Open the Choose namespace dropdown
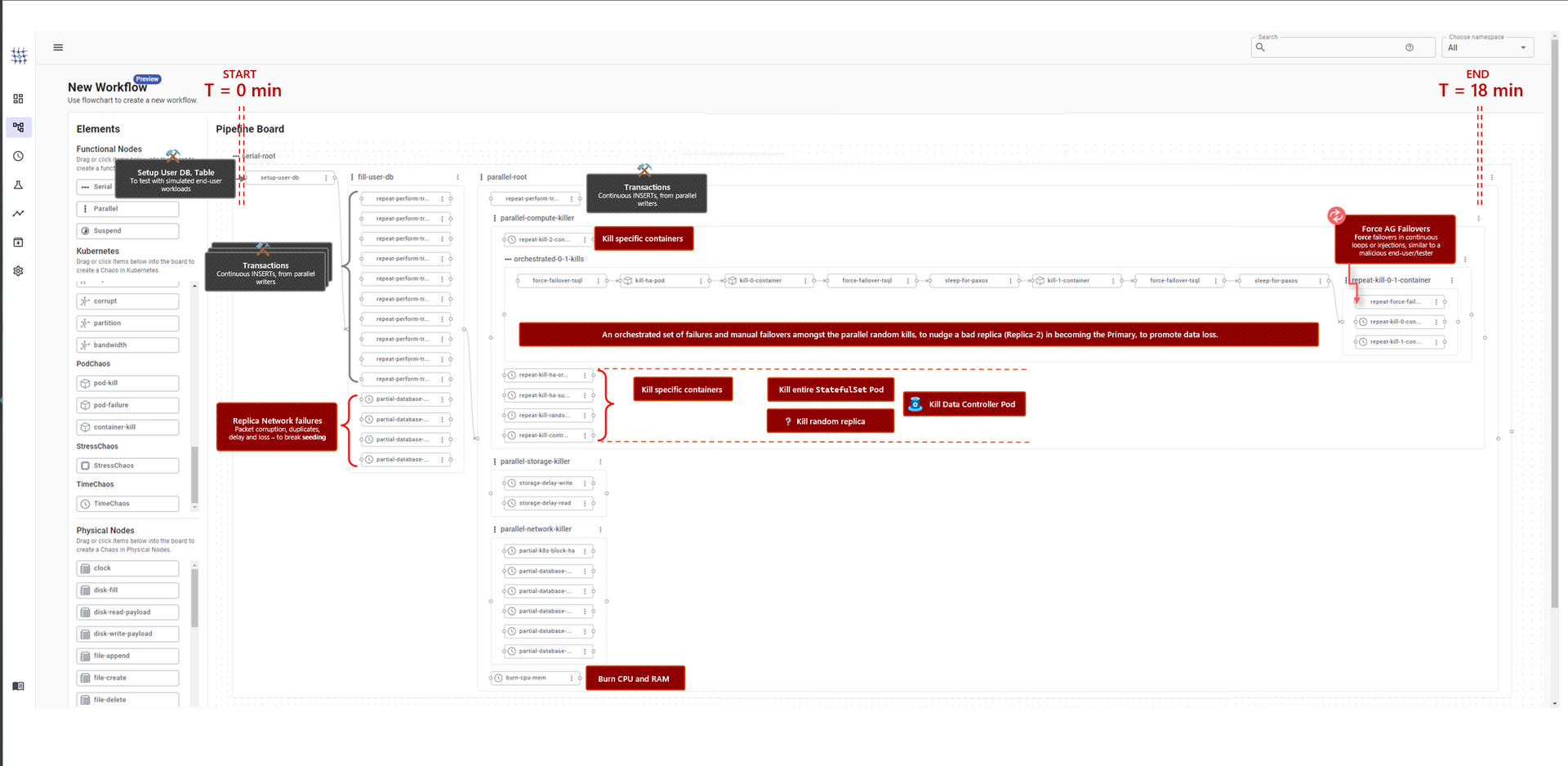 tap(1487, 47)
